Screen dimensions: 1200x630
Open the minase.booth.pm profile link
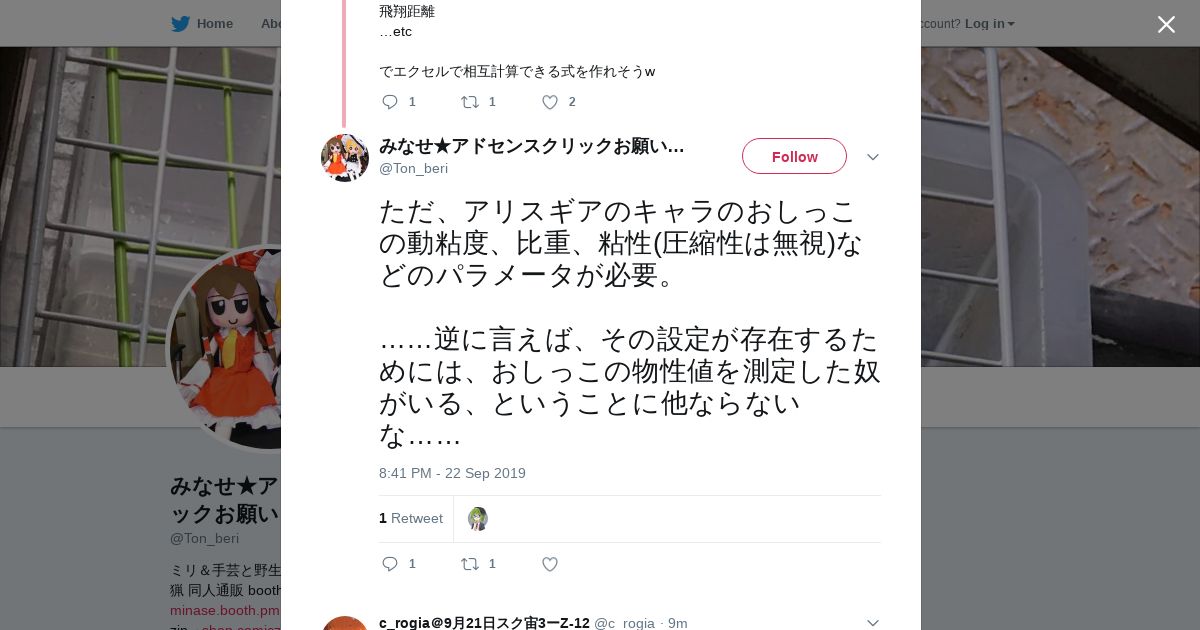225,610
